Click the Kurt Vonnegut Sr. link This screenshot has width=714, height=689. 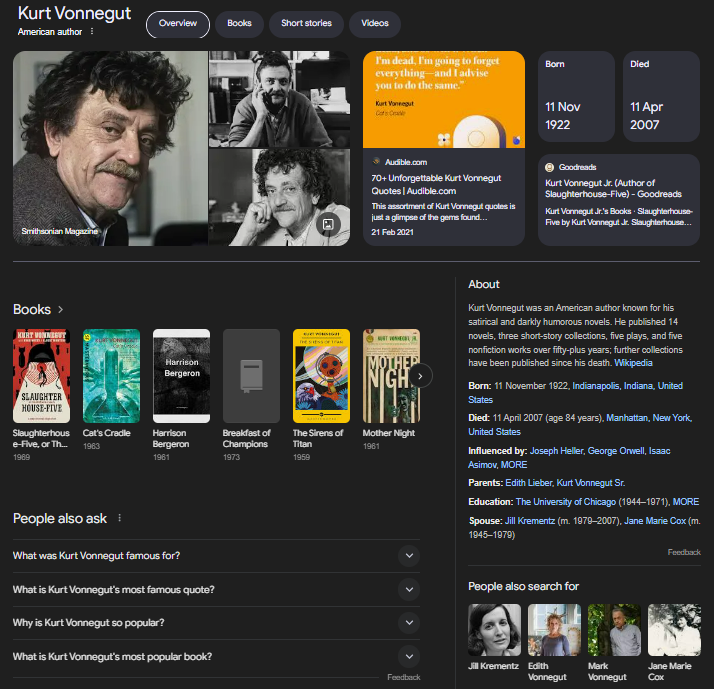pyautogui.click(x=591, y=483)
